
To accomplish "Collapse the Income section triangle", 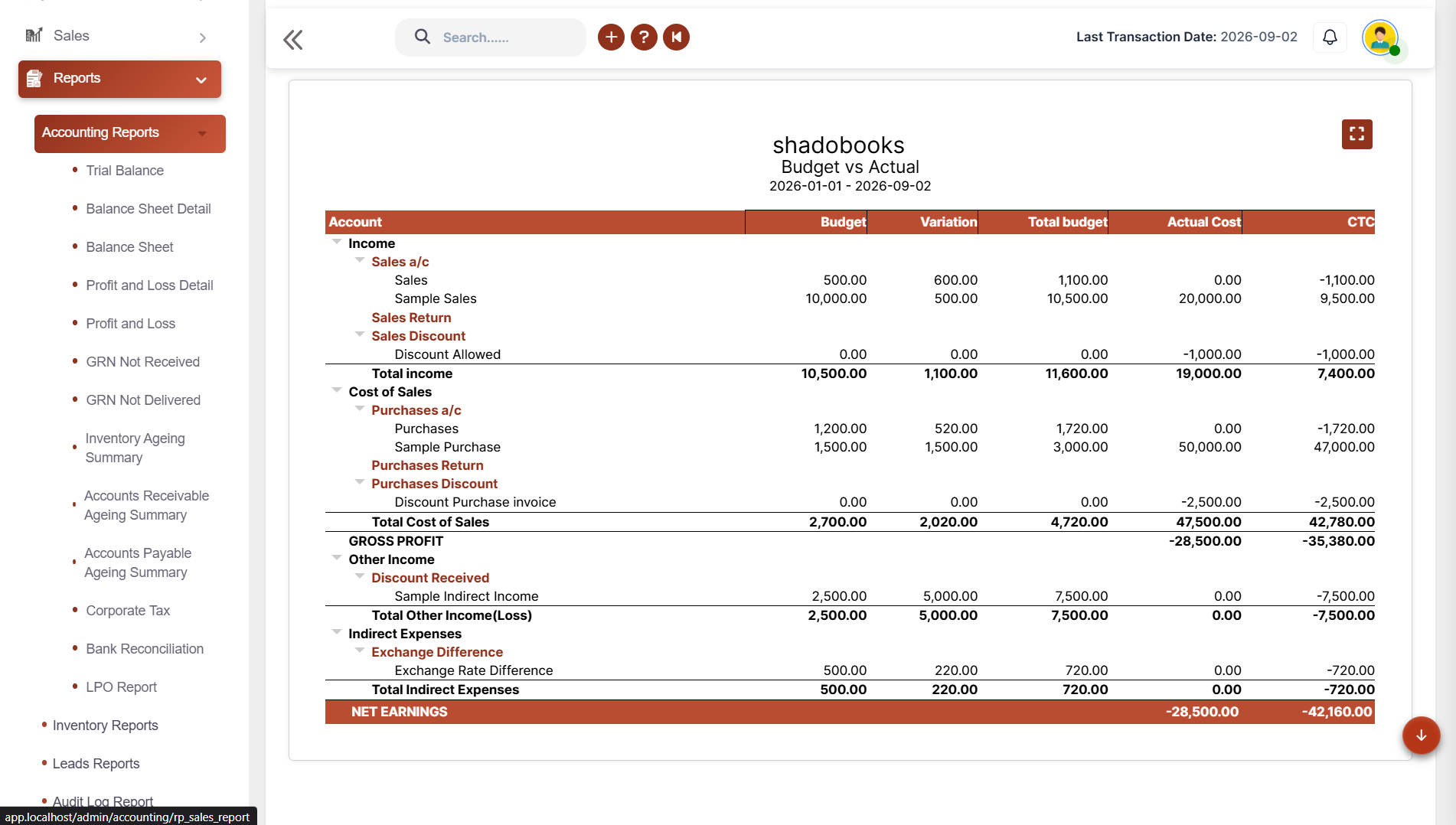I will click(337, 242).
